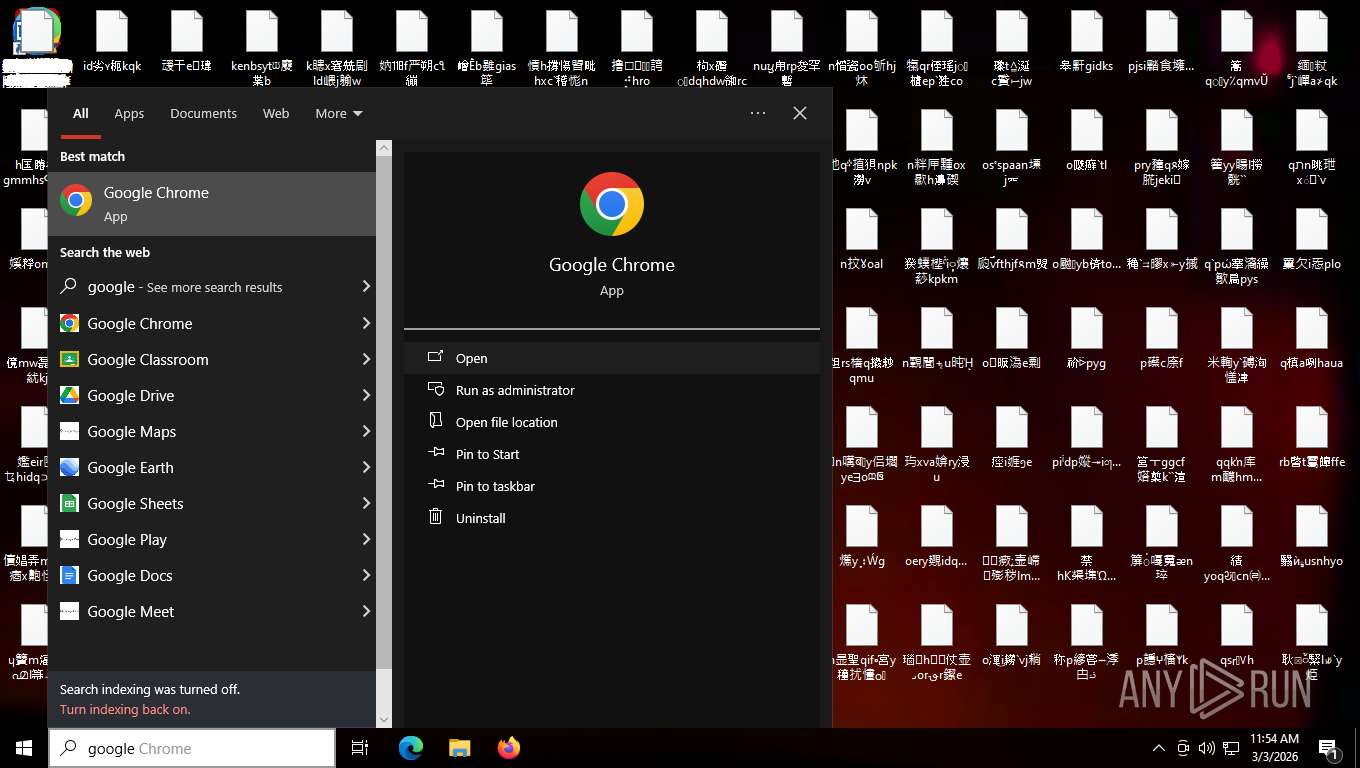The height and width of the screenshot is (768, 1360).
Task: Click into the taskbar search box
Action: coord(192,748)
